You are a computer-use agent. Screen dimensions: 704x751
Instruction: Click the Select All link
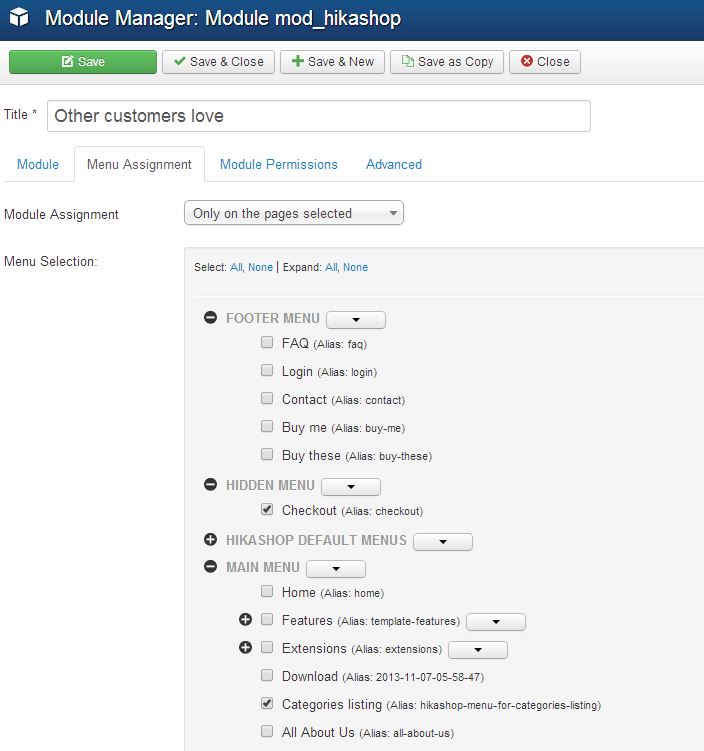coord(236,267)
